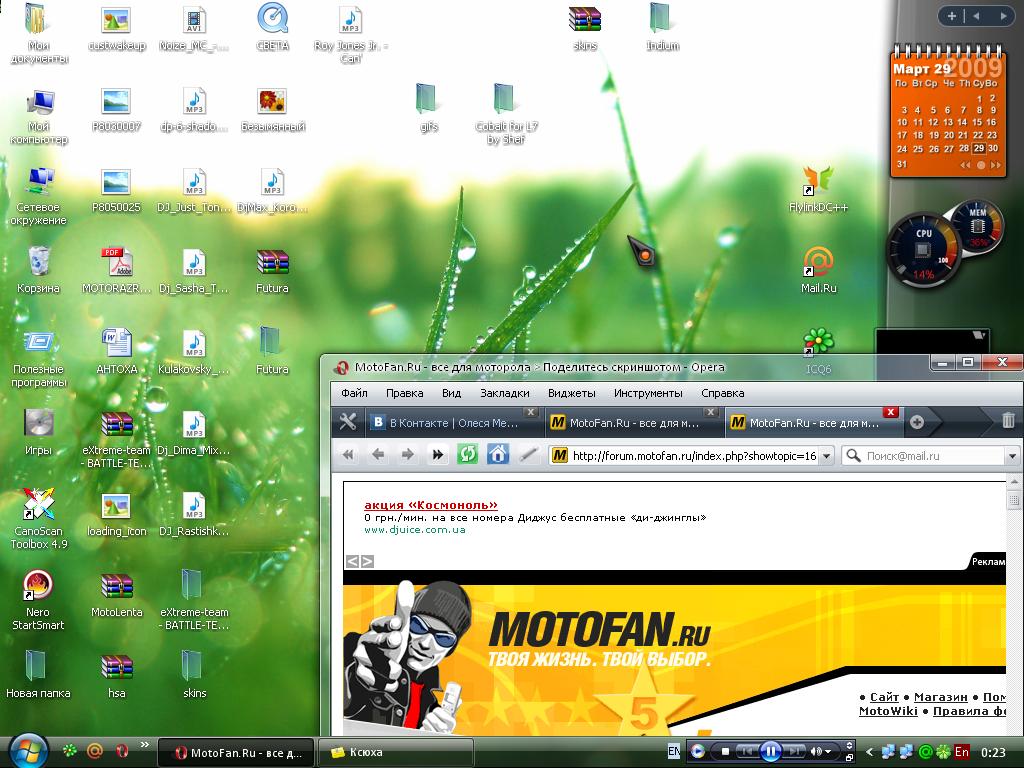Viewport: 1024px width, 768px height.
Task: Open Opera's panel toggle wrench icon
Action: coord(347,423)
